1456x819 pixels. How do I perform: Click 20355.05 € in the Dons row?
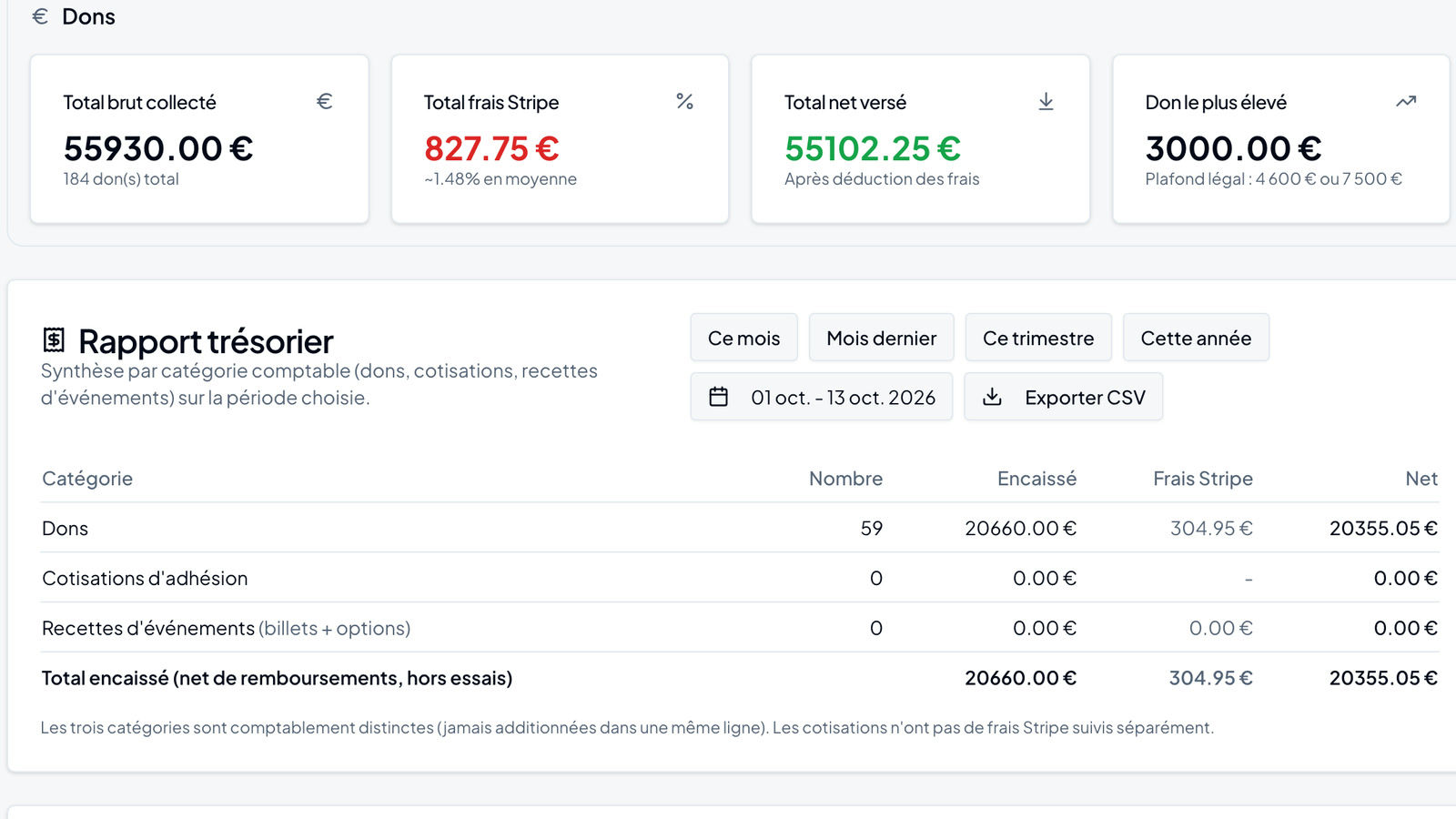tap(1383, 529)
